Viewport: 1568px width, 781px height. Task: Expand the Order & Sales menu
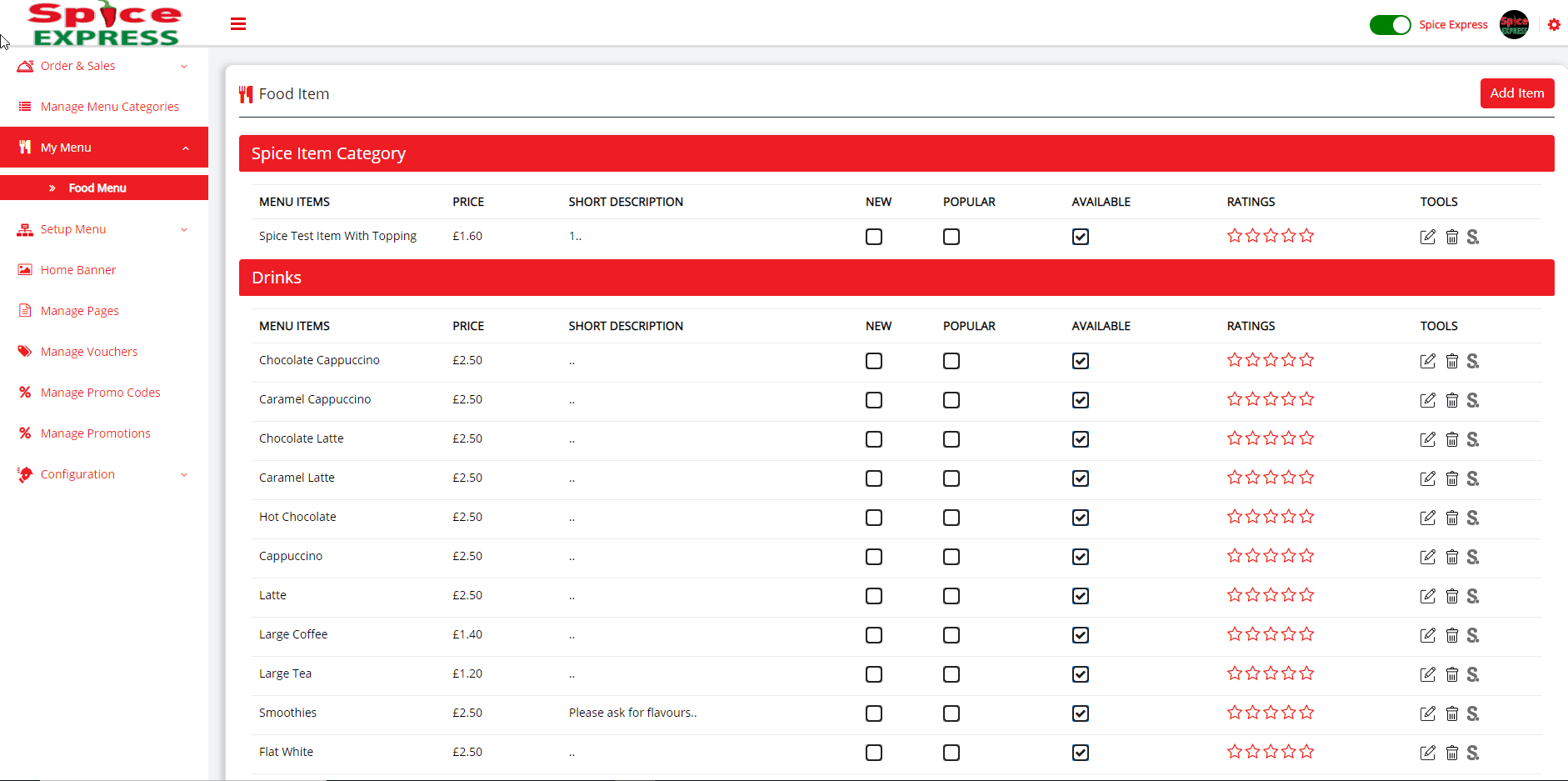click(x=104, y=66)
